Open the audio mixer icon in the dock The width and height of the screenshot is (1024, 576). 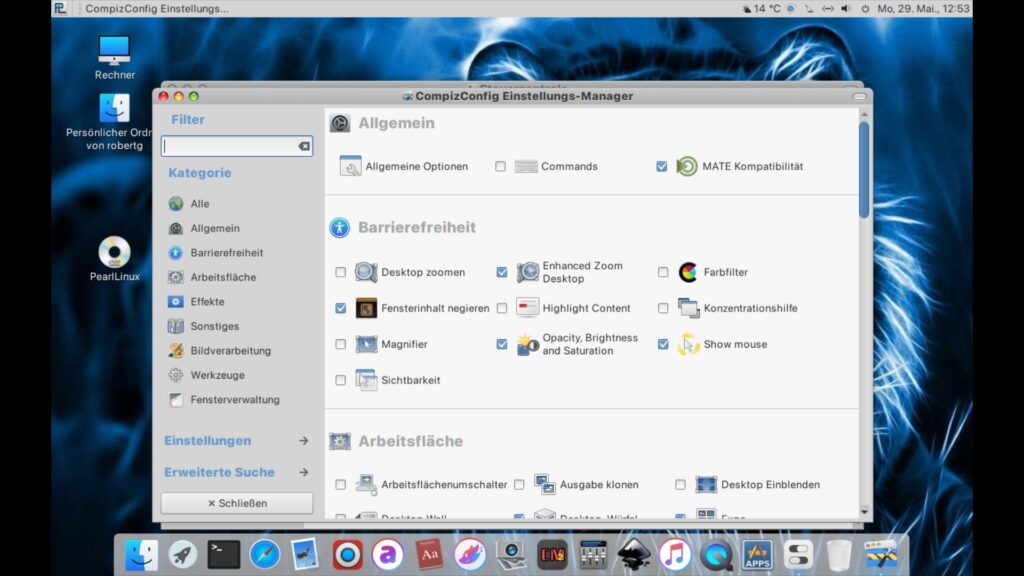[593, 554]
